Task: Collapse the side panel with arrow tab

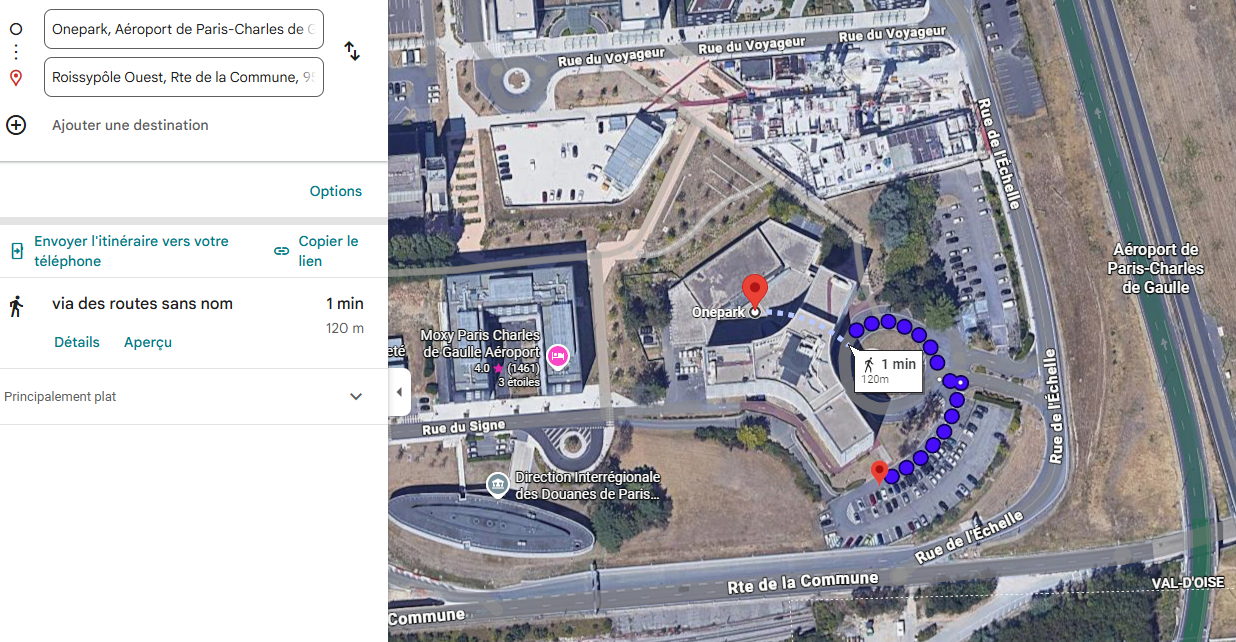Action: (x=399, y=392)
